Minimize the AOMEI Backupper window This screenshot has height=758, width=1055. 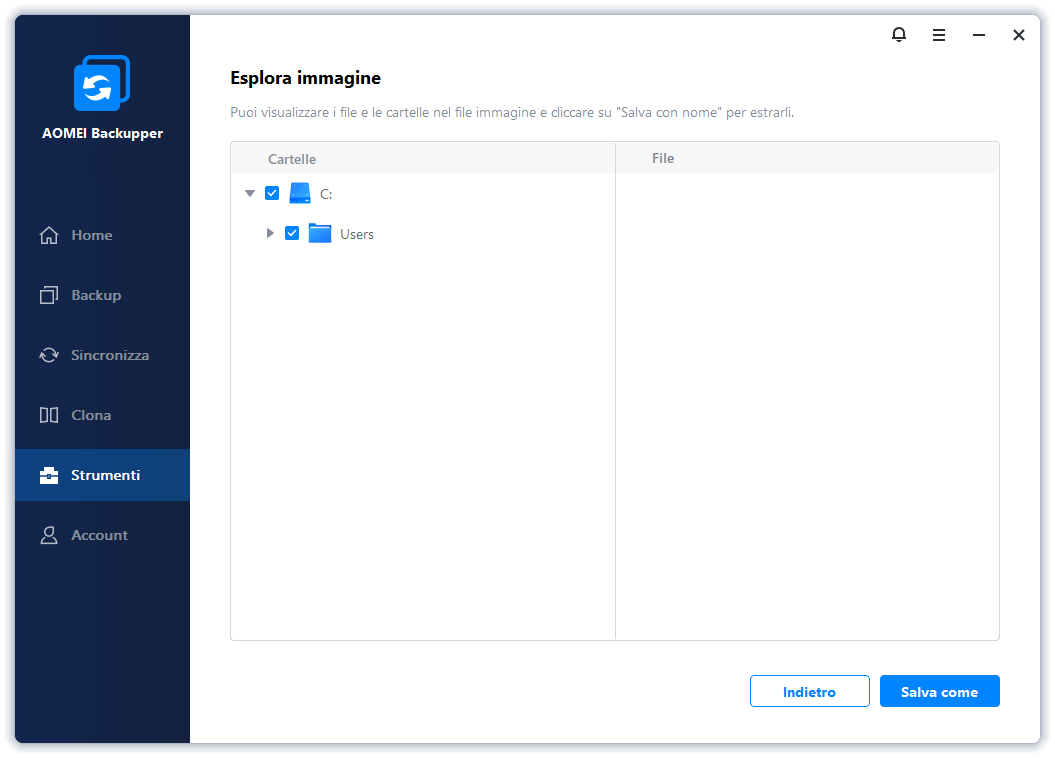click(979, 35)
